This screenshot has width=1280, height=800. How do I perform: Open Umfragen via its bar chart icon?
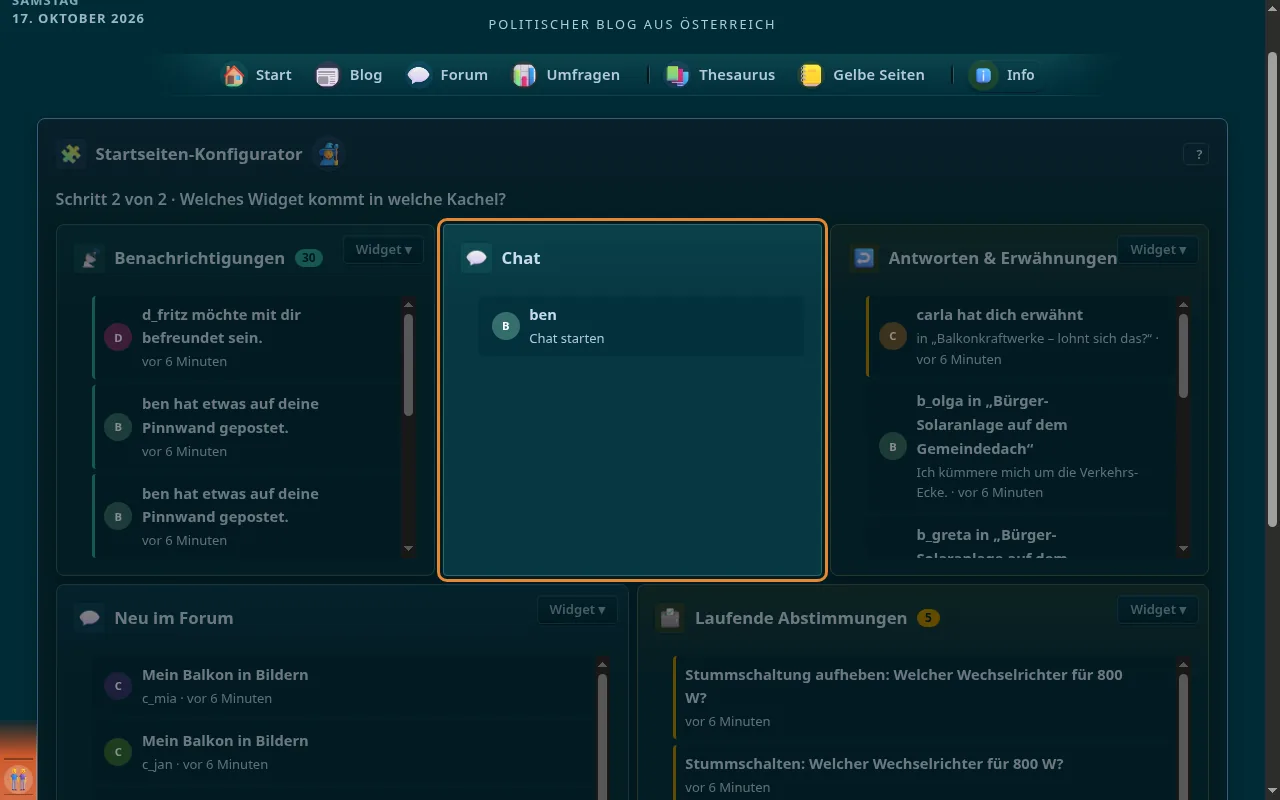coord(525,75)
